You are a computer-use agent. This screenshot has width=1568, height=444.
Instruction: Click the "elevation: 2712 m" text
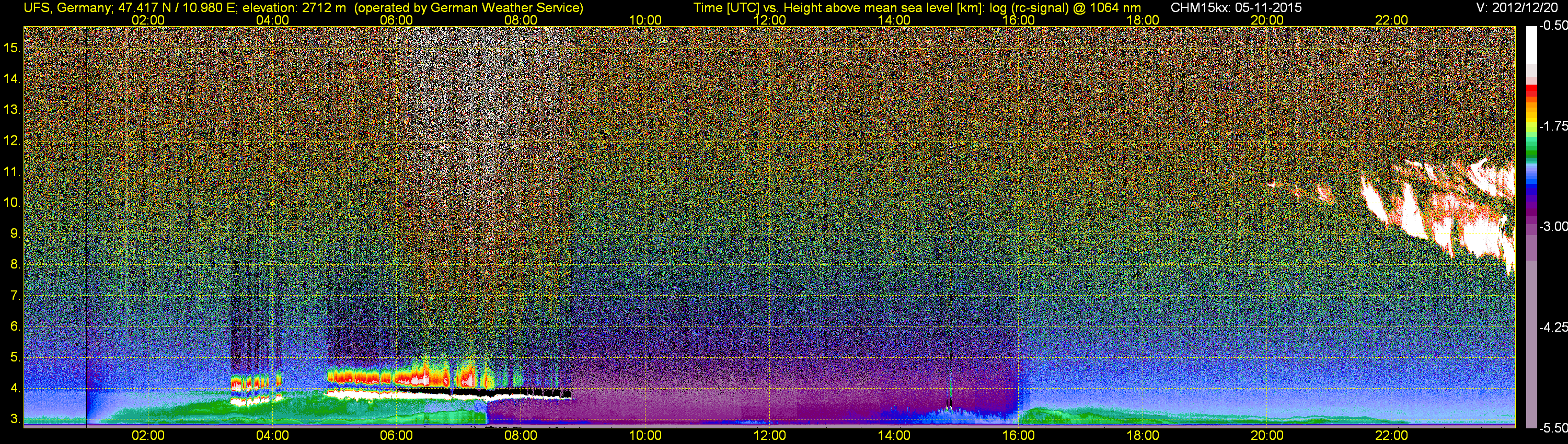pyautogui.click(x=294, y=8)
